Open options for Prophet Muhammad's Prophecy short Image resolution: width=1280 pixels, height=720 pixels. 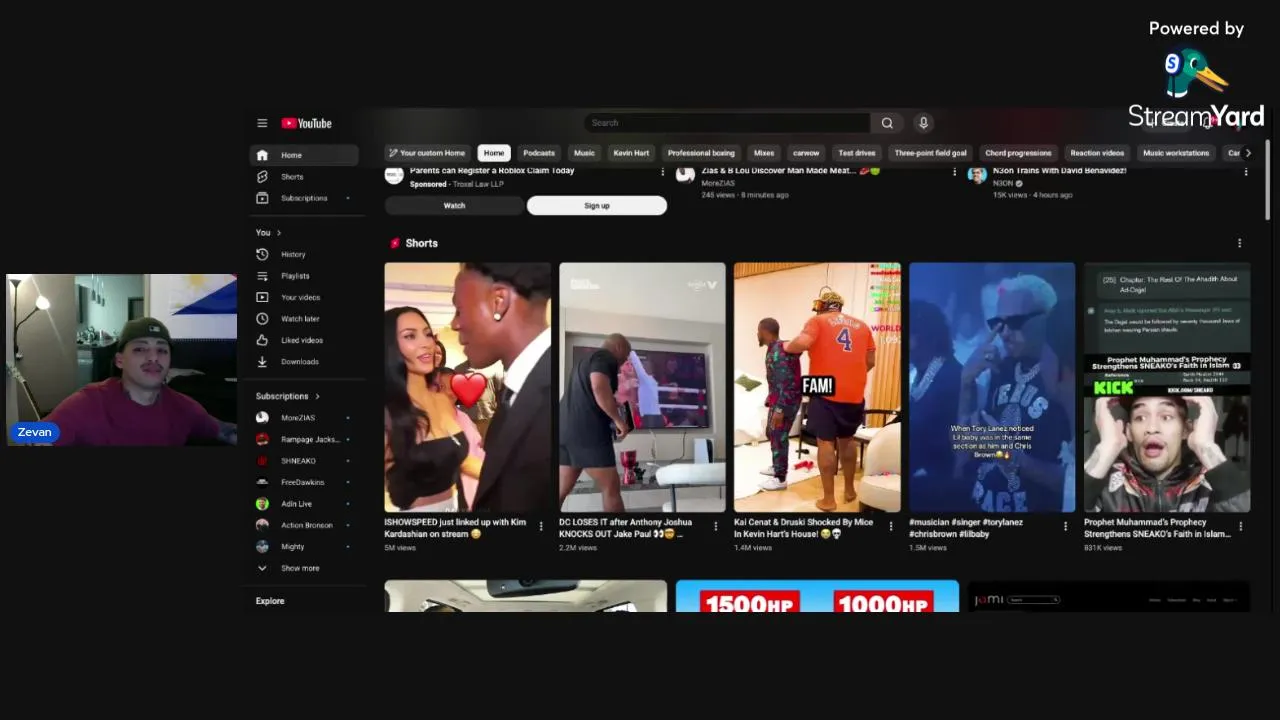pyautogui.click(x=1240, y=526)
